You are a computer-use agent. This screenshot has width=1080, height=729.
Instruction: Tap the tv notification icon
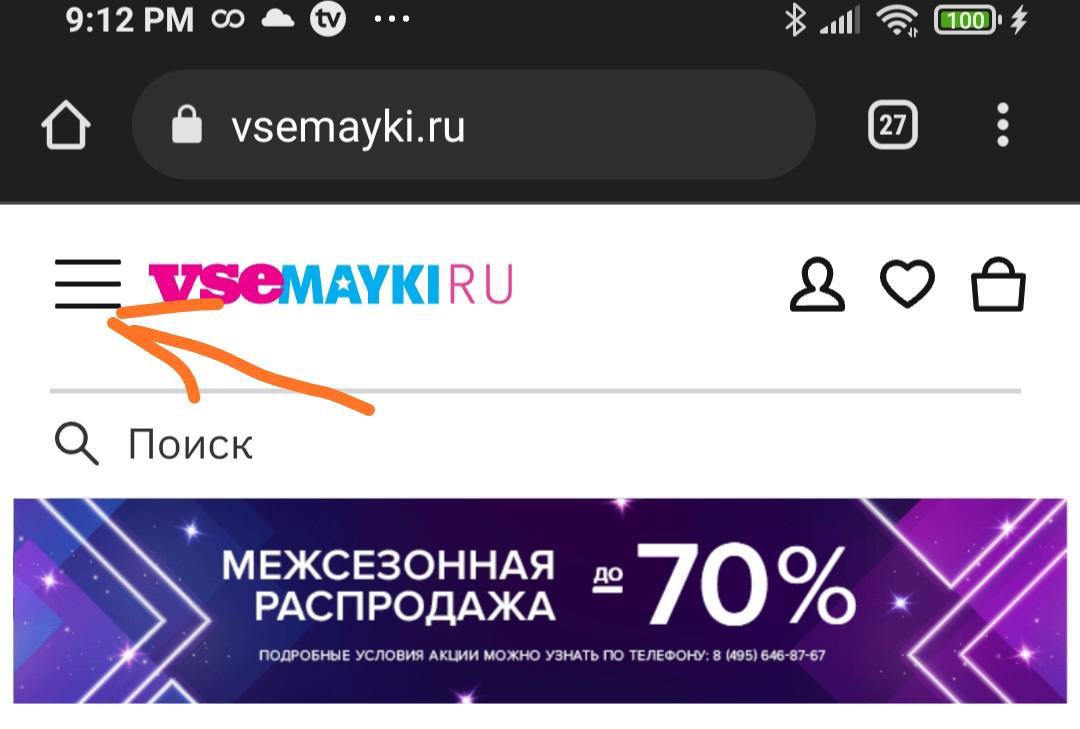(x=328, y=19)
